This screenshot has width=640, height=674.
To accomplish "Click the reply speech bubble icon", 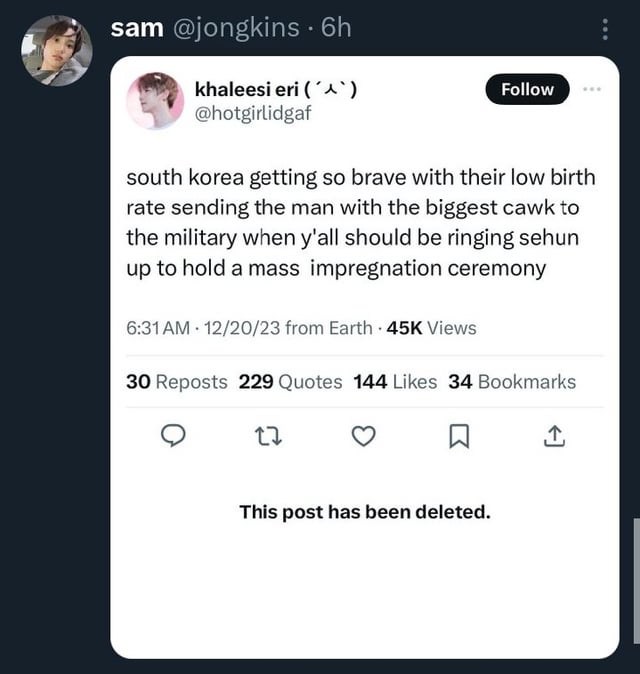I will (174, 436).
